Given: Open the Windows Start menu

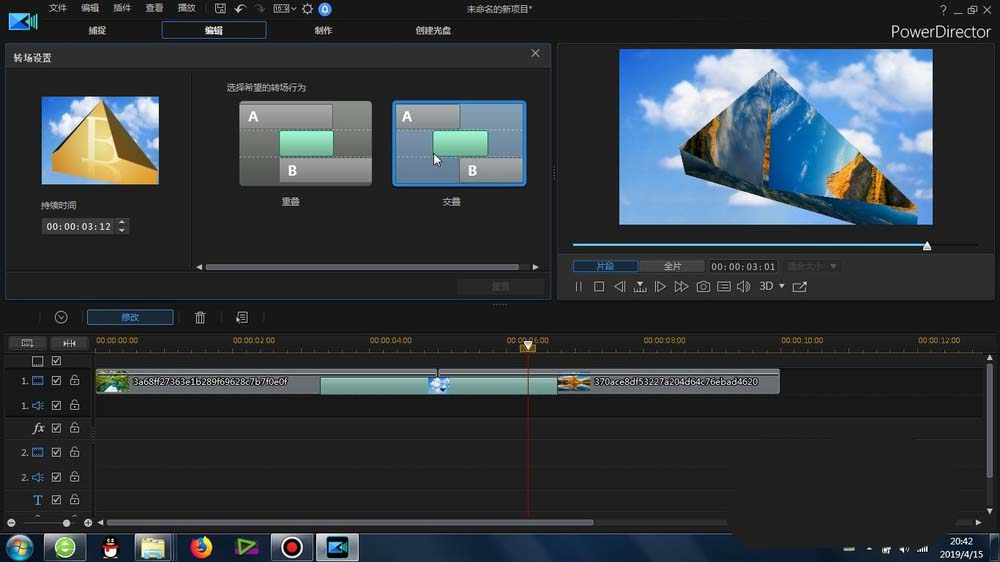Looking at the screenshot, I should tap(20, 547).
